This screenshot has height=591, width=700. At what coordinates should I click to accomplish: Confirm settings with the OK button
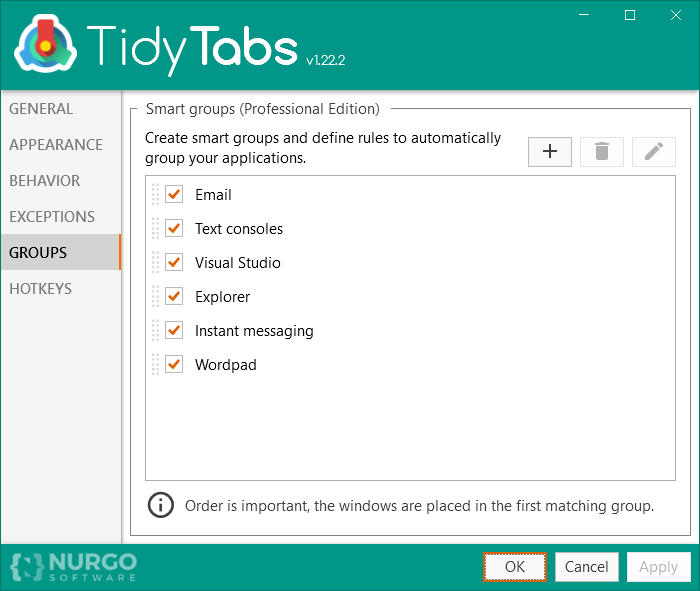pyautogui.click(x=515, y=567)
